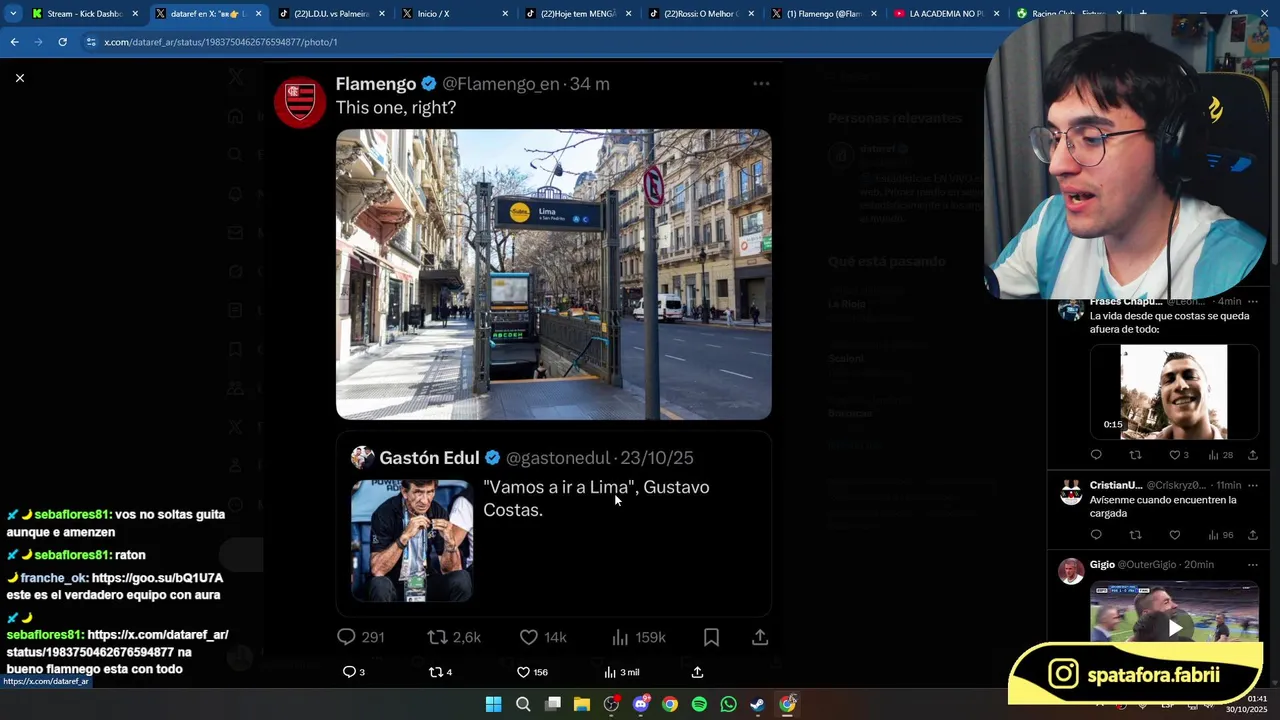Viewport: 1280px width, 720px height.
Task: Open the tab search dropdown
Action: 11,14
